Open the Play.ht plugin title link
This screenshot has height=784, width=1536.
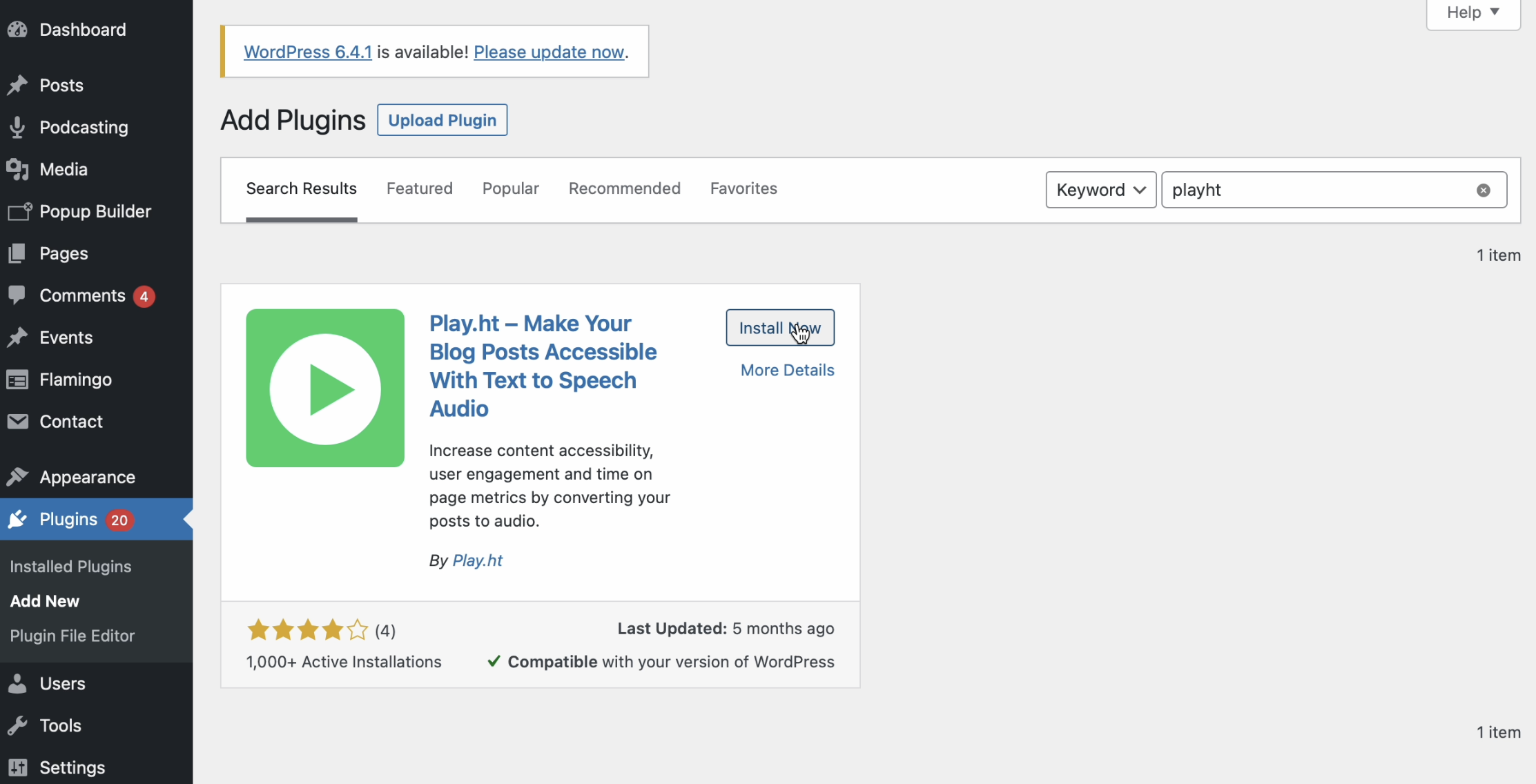coord(543,366)
